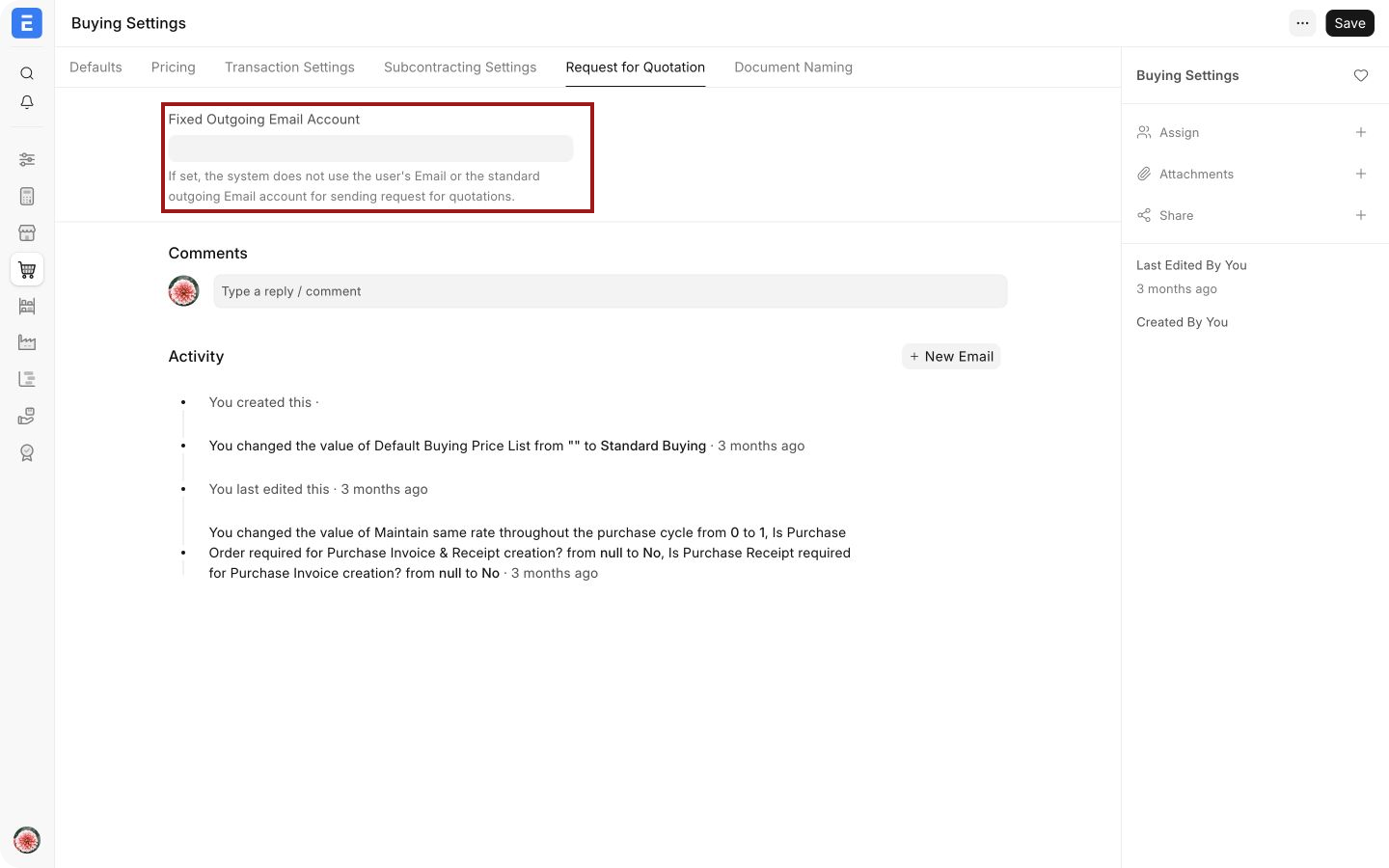The width and height of the screenshot is (1389, 868).
Task: Click the heart icon to like Buying Settings
Action: coord(1361,75)
